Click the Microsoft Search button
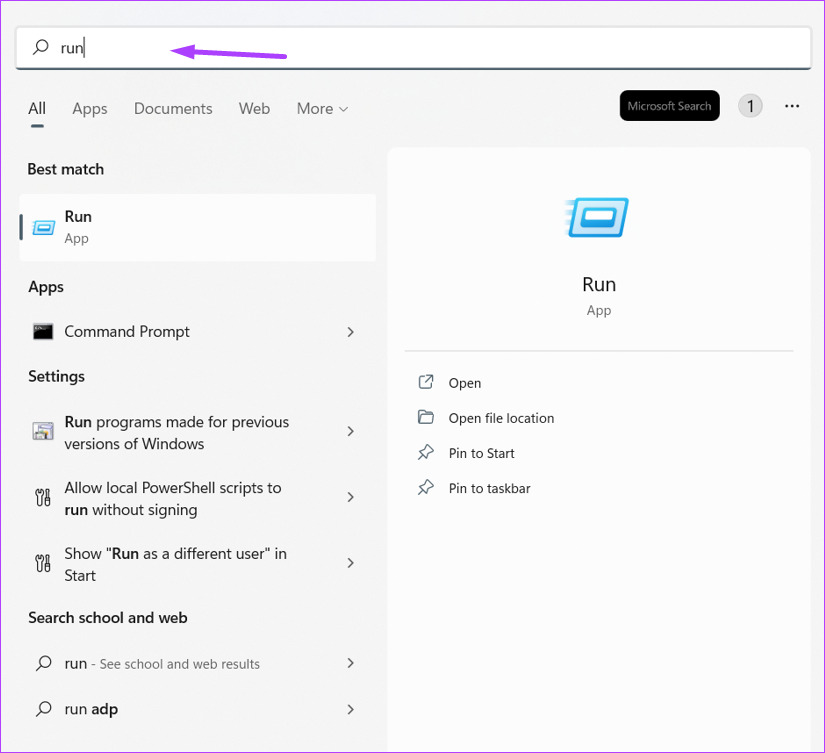The width and height of the screenshot is (825, 753). pos(669,106)
